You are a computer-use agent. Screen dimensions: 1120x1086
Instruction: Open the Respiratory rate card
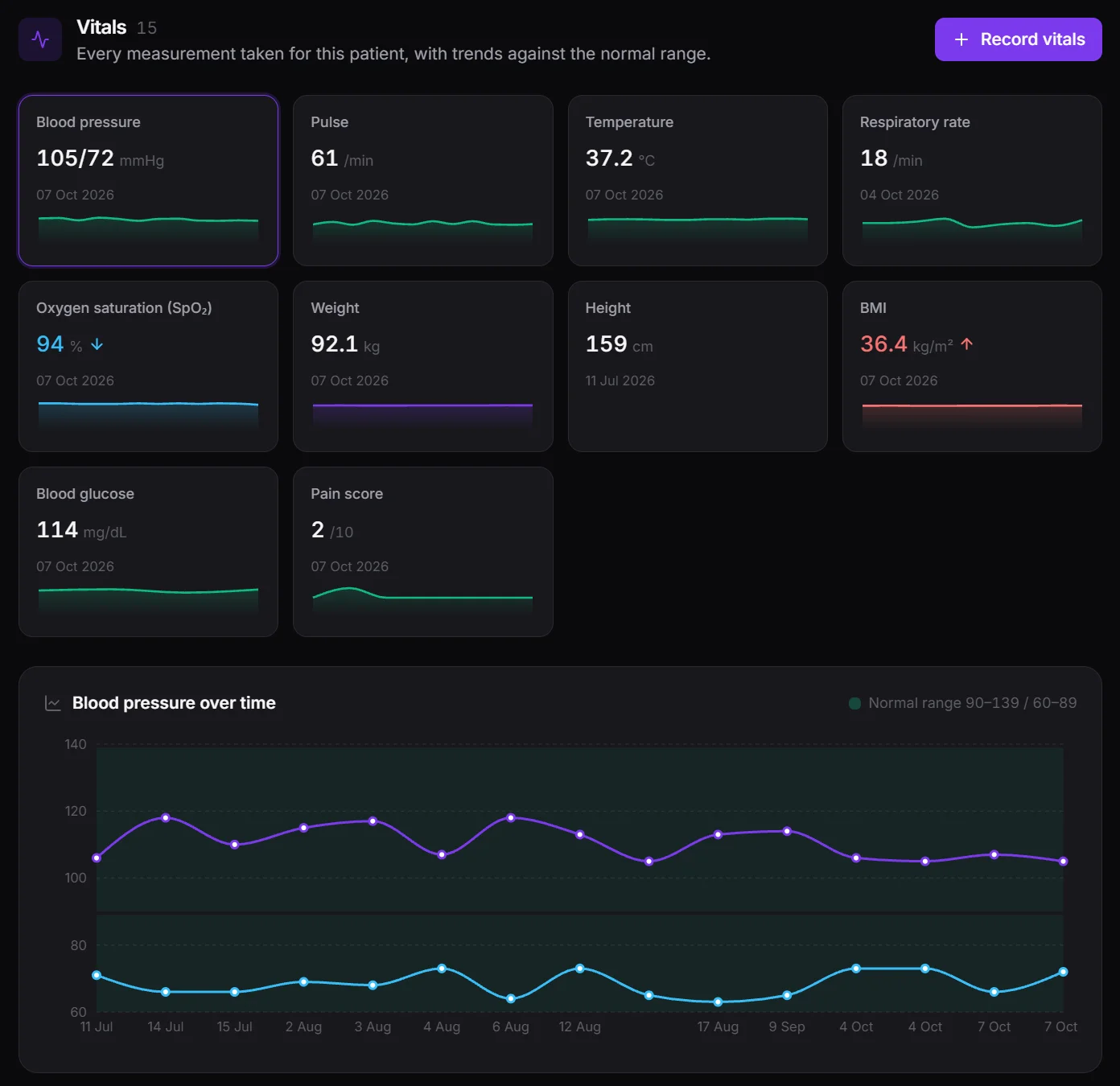click(x=972, y=180)
